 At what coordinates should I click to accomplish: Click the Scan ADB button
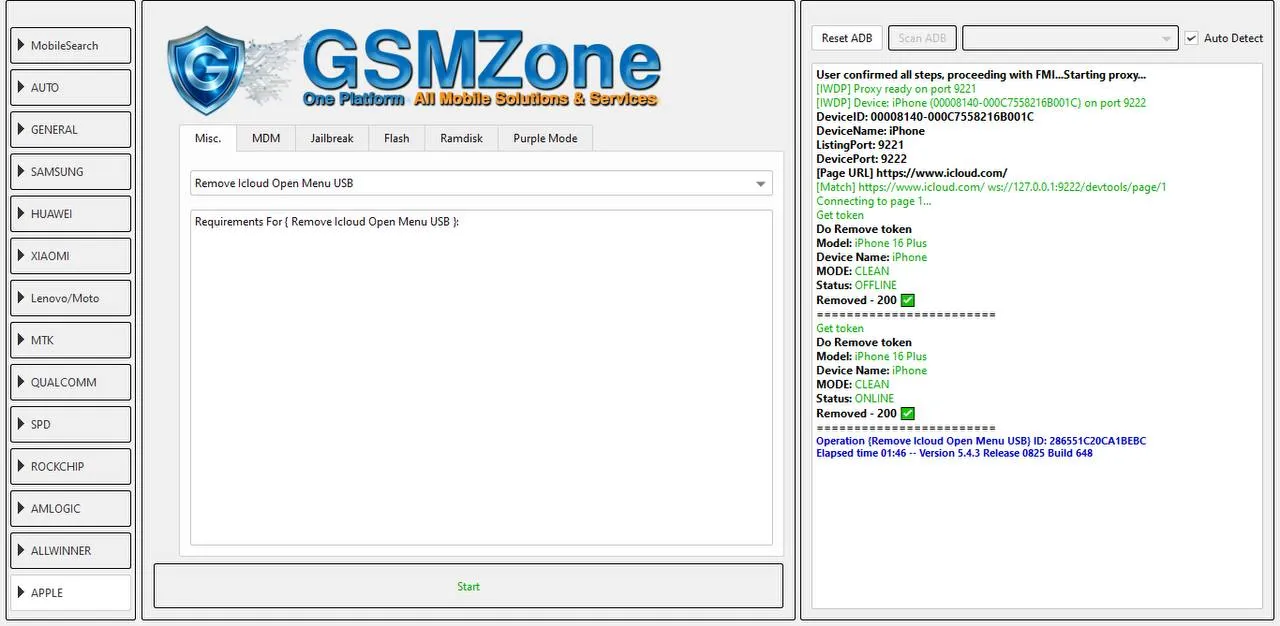point(922,38)
